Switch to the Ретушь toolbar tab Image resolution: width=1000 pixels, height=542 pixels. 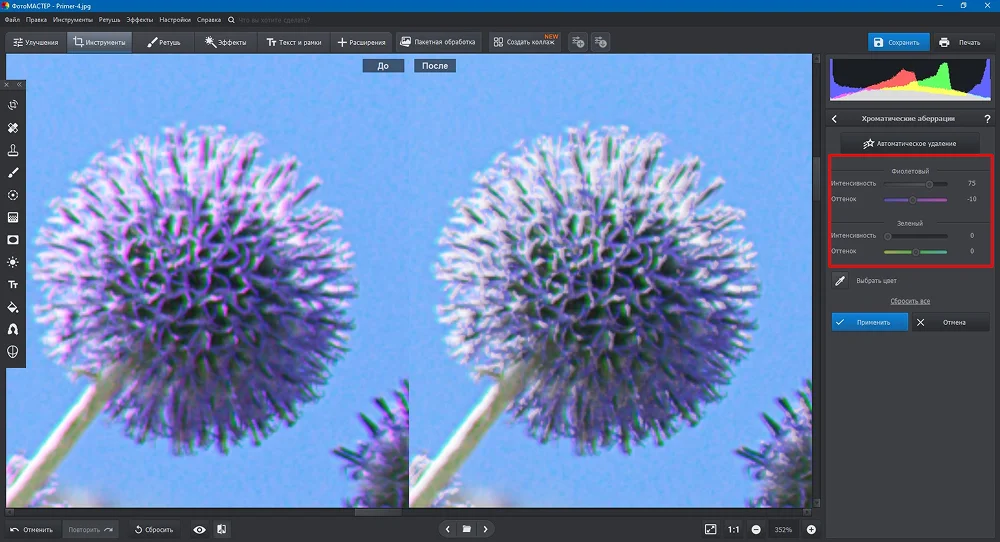coord(164,42)
